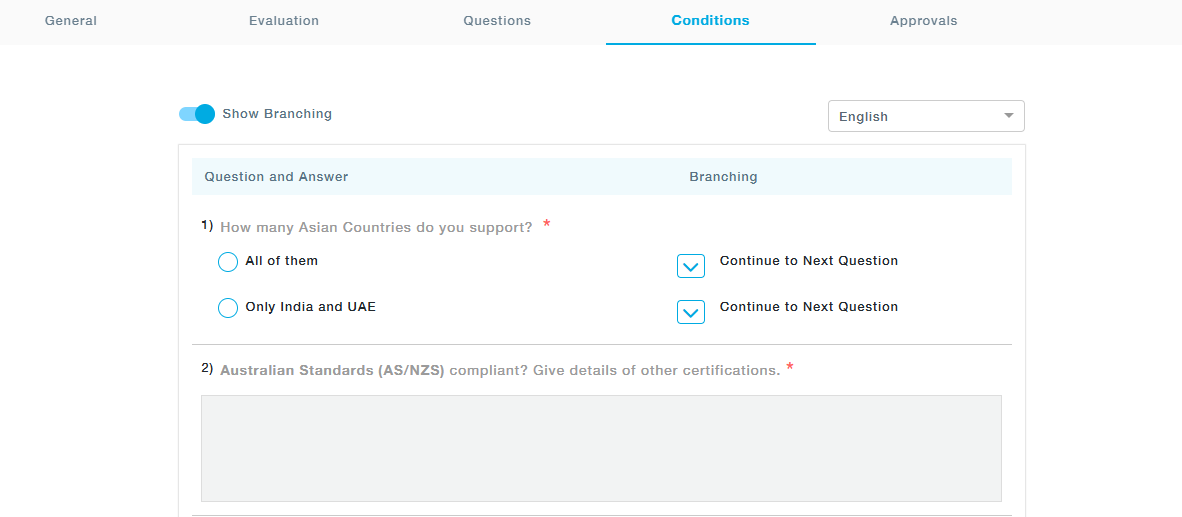
Task: Click "Continue to Next Question" beside "Only India and UAE"
Action: coord(809,307)
